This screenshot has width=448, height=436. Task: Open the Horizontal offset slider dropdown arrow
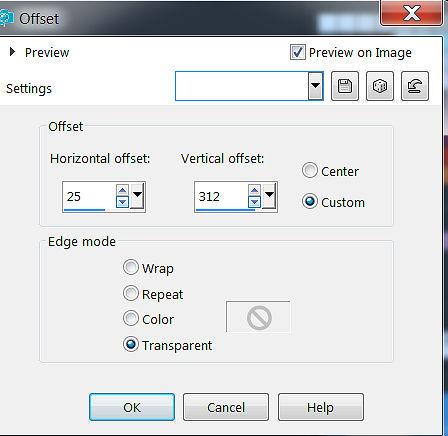click(137, 196)
